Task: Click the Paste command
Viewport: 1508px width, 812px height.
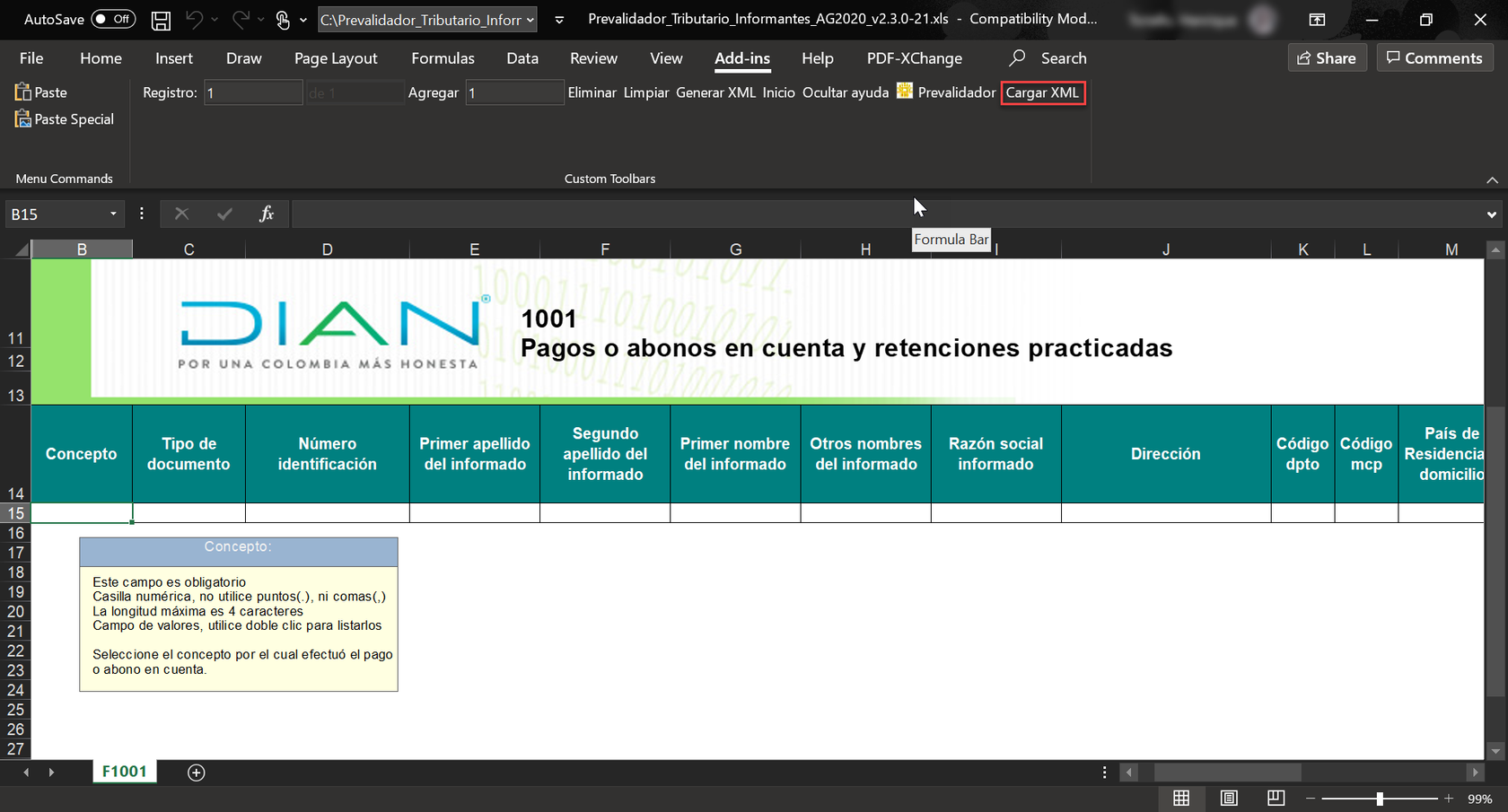Action: tap(41, 92)
